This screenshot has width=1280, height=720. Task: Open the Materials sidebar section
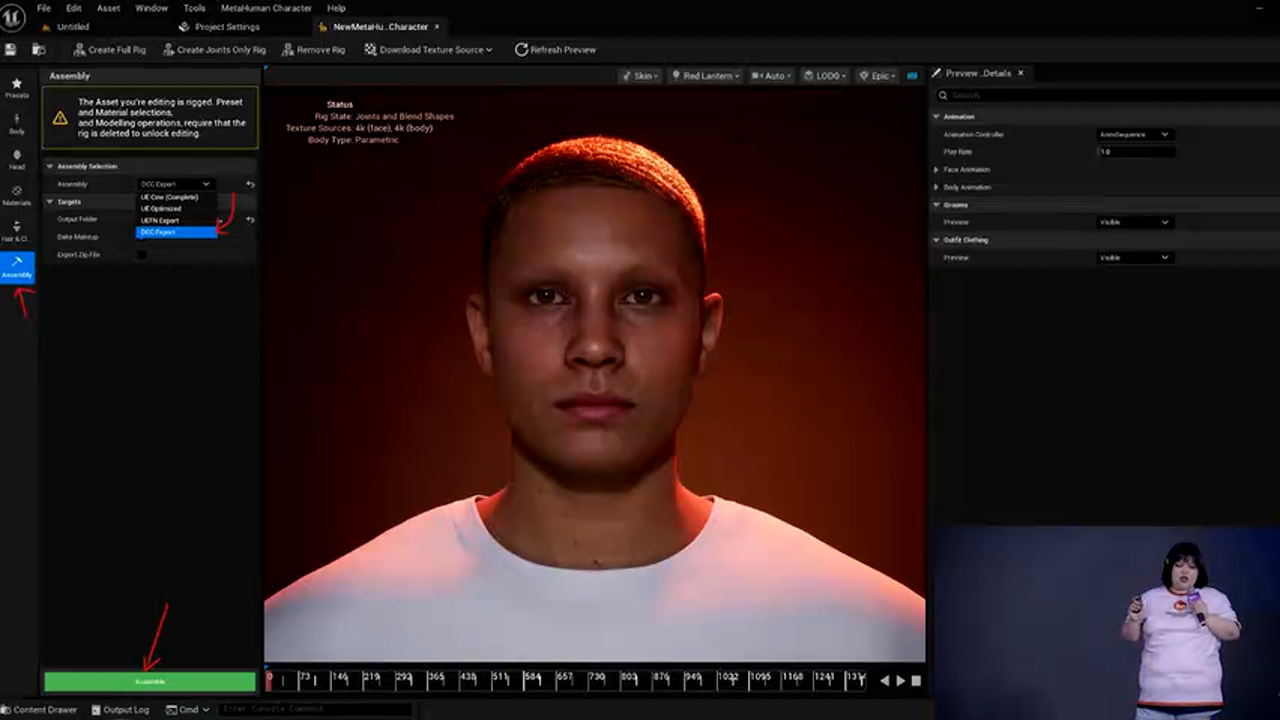pos(16,195)
